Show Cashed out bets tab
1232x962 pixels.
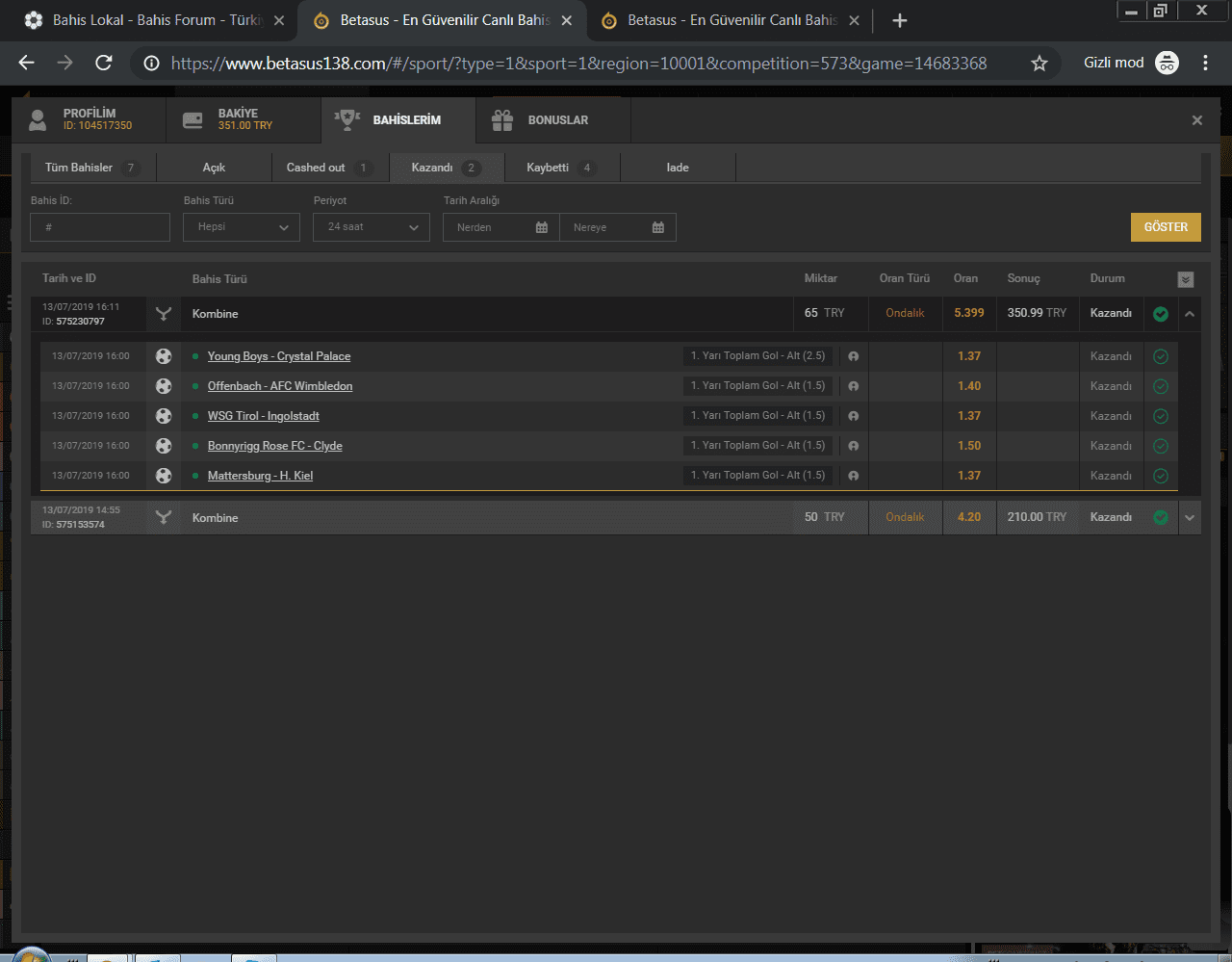coord(330,168)
